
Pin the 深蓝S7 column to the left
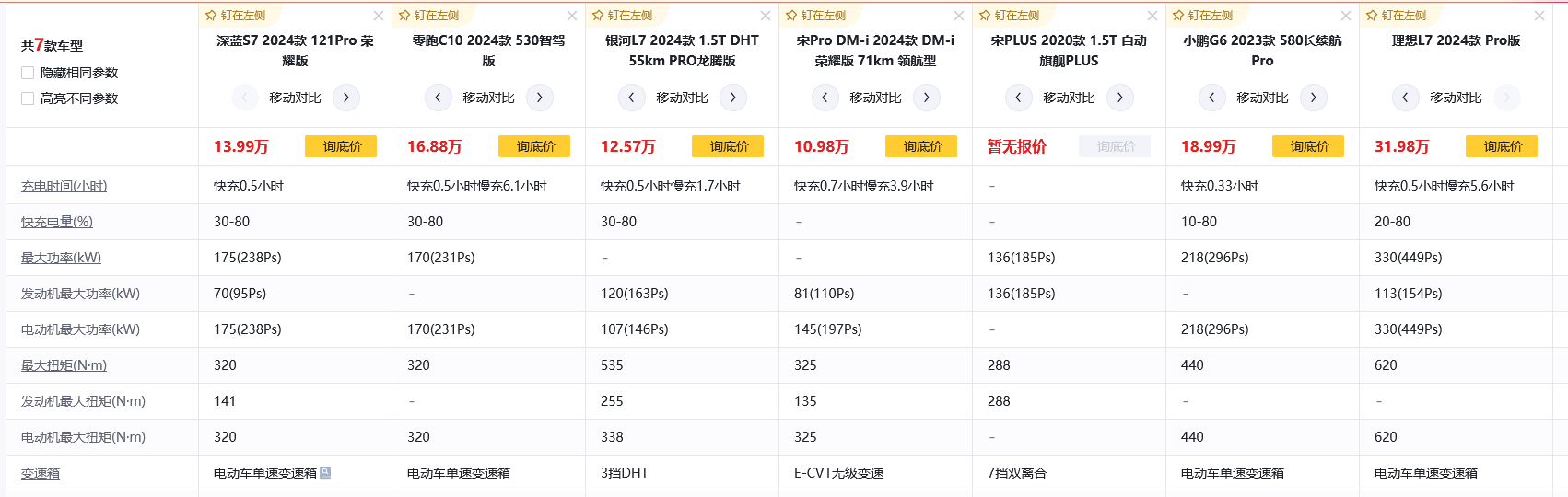[x=235, y=16]
